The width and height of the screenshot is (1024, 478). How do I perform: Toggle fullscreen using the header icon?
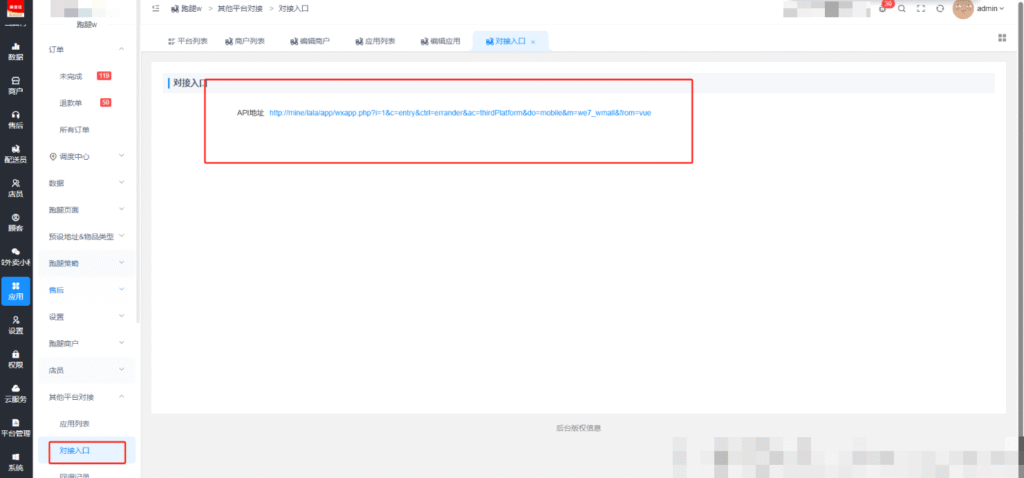[x=921, y=9]
